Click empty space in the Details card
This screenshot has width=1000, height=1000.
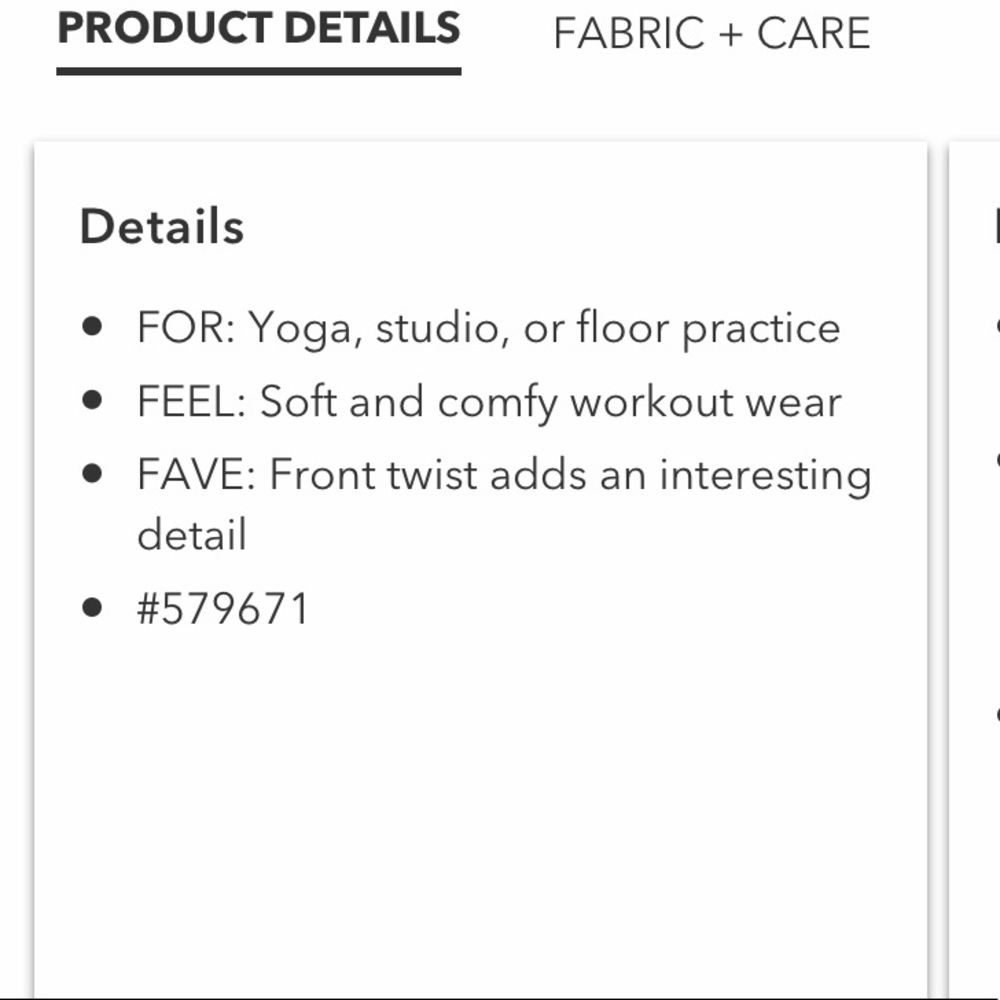480,800
